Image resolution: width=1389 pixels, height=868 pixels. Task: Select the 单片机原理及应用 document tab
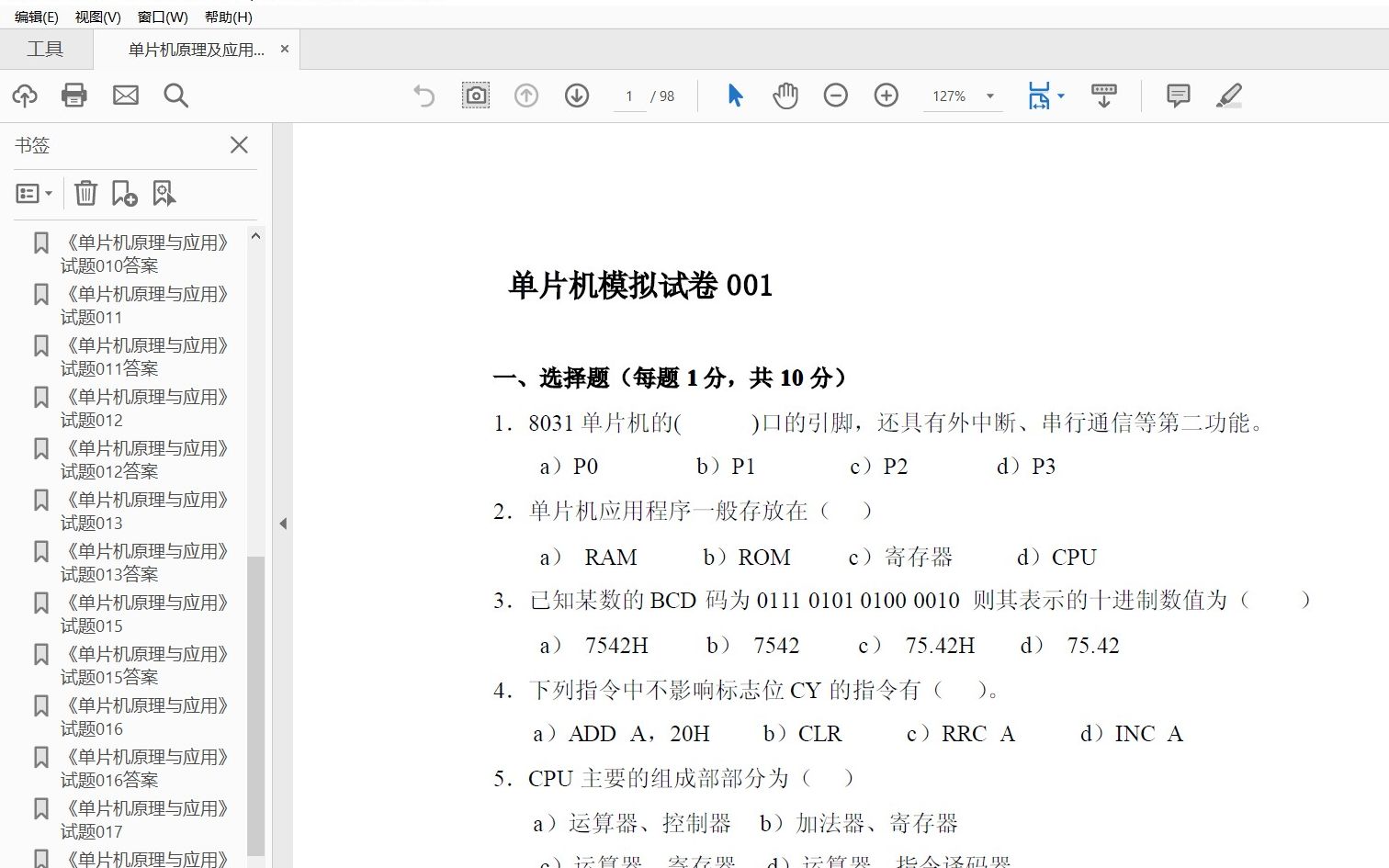tap(196, 50)
